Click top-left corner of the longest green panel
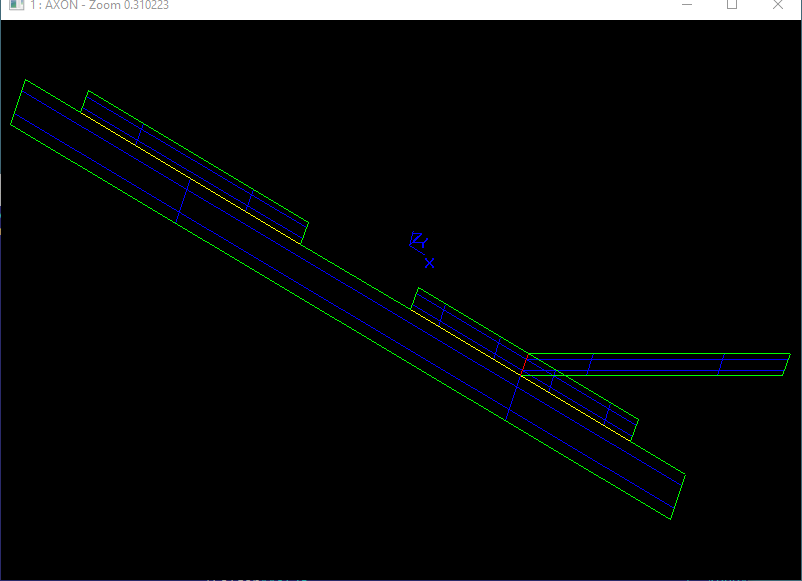The image size is (802, 581). [25, 81]
